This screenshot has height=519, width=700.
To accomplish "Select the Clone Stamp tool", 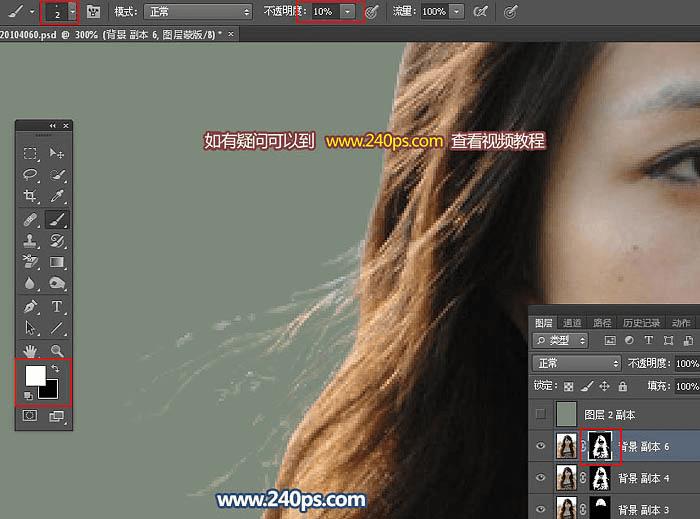I will (x=30, y=241).
